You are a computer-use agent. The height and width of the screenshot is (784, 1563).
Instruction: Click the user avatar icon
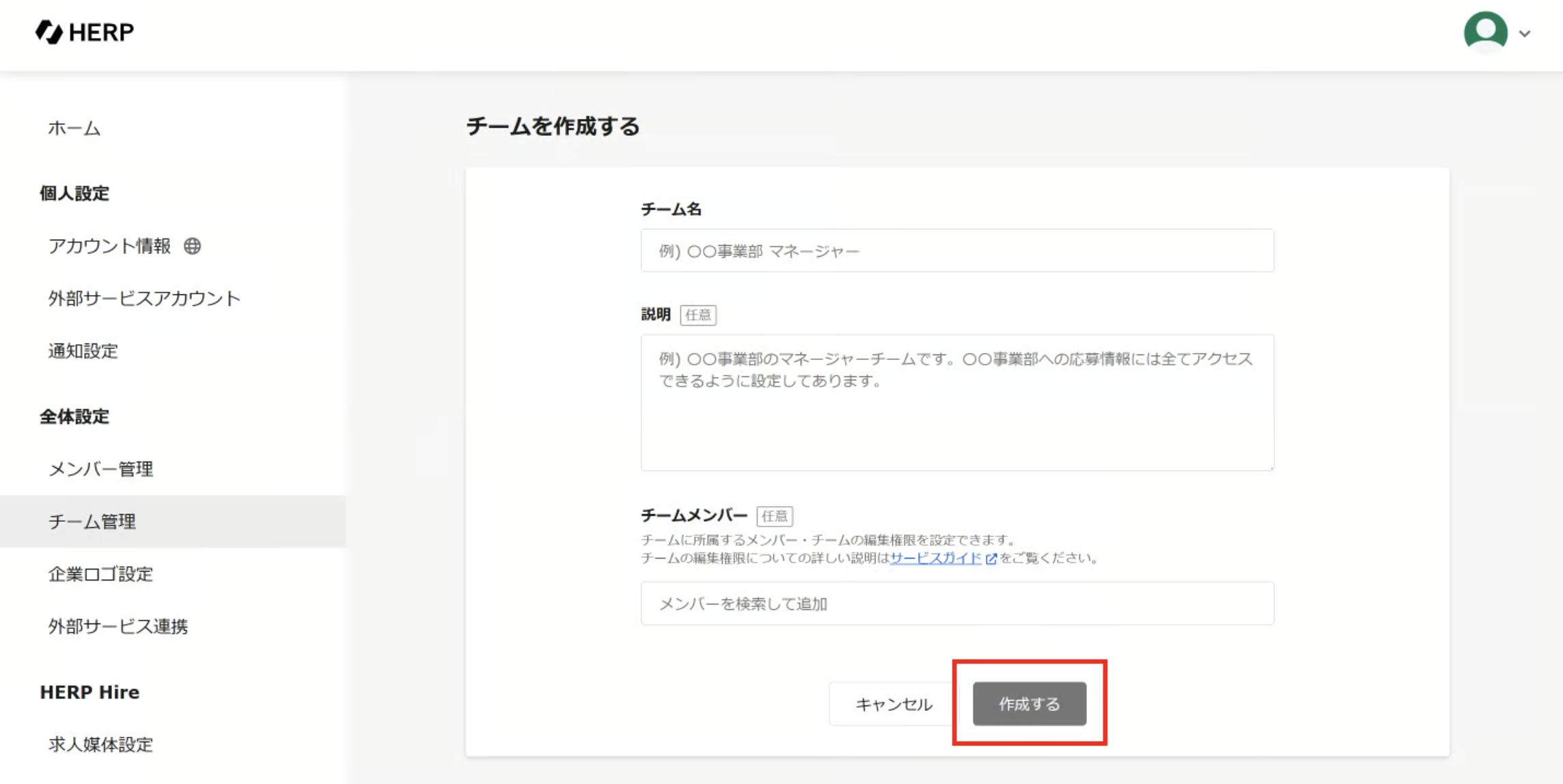coord(1485,31)
